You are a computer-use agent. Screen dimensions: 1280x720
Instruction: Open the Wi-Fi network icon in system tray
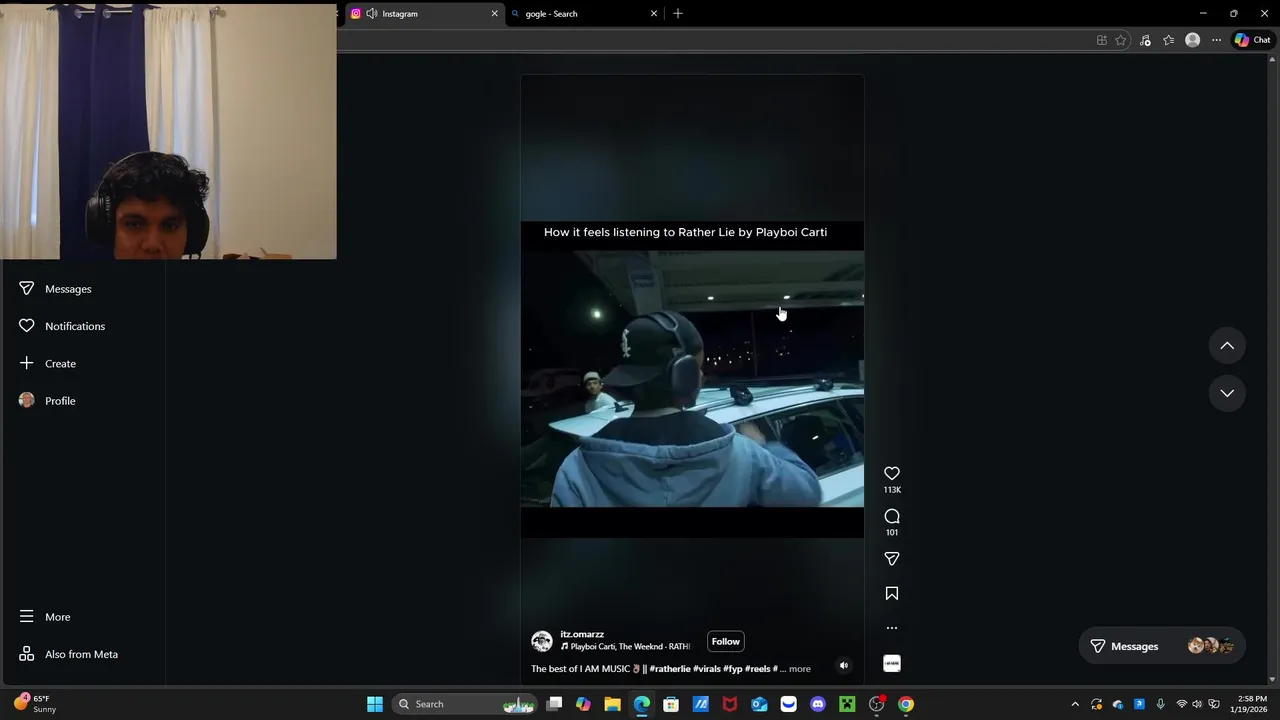click(1181, 704)
